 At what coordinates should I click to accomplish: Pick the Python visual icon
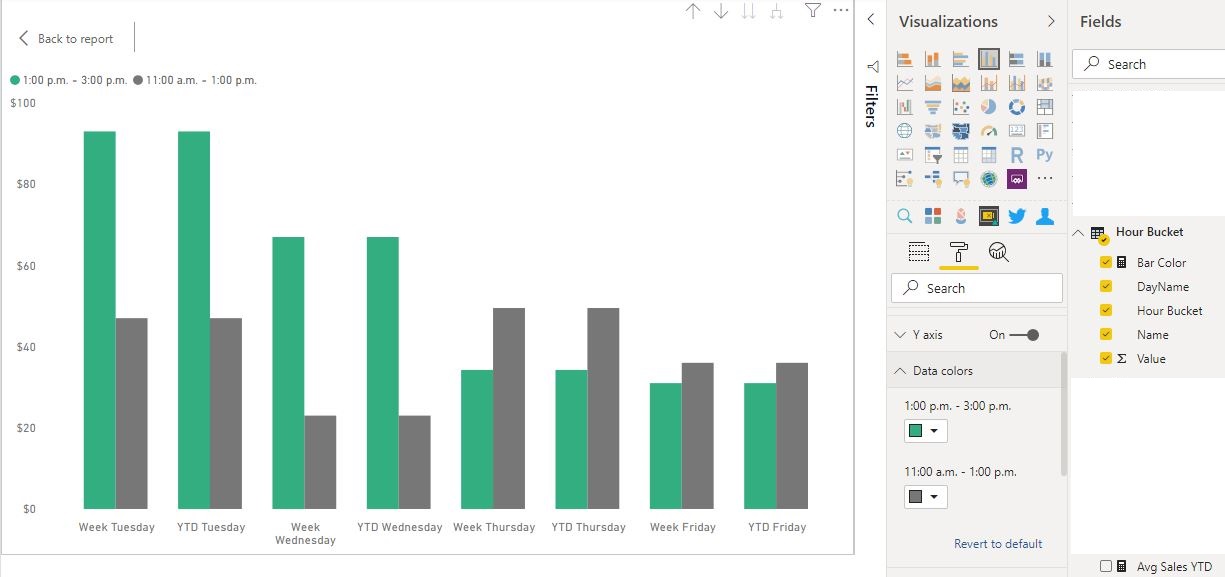1045,155
